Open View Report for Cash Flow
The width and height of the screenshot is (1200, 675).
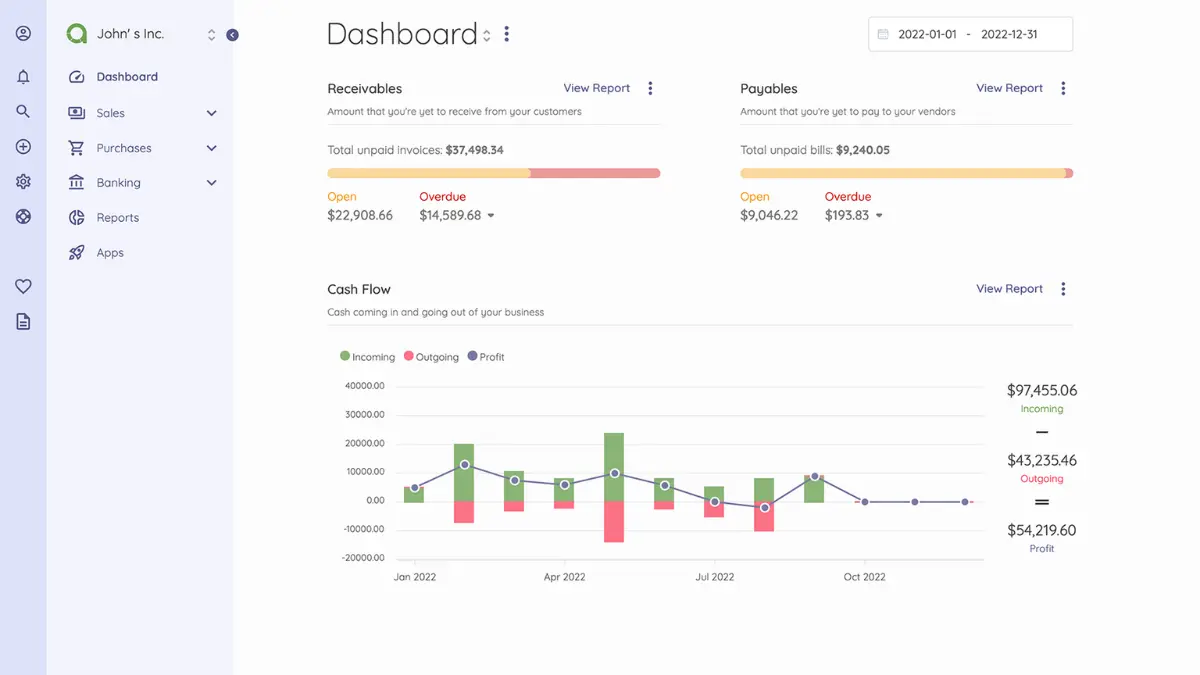coord(1009,289)
